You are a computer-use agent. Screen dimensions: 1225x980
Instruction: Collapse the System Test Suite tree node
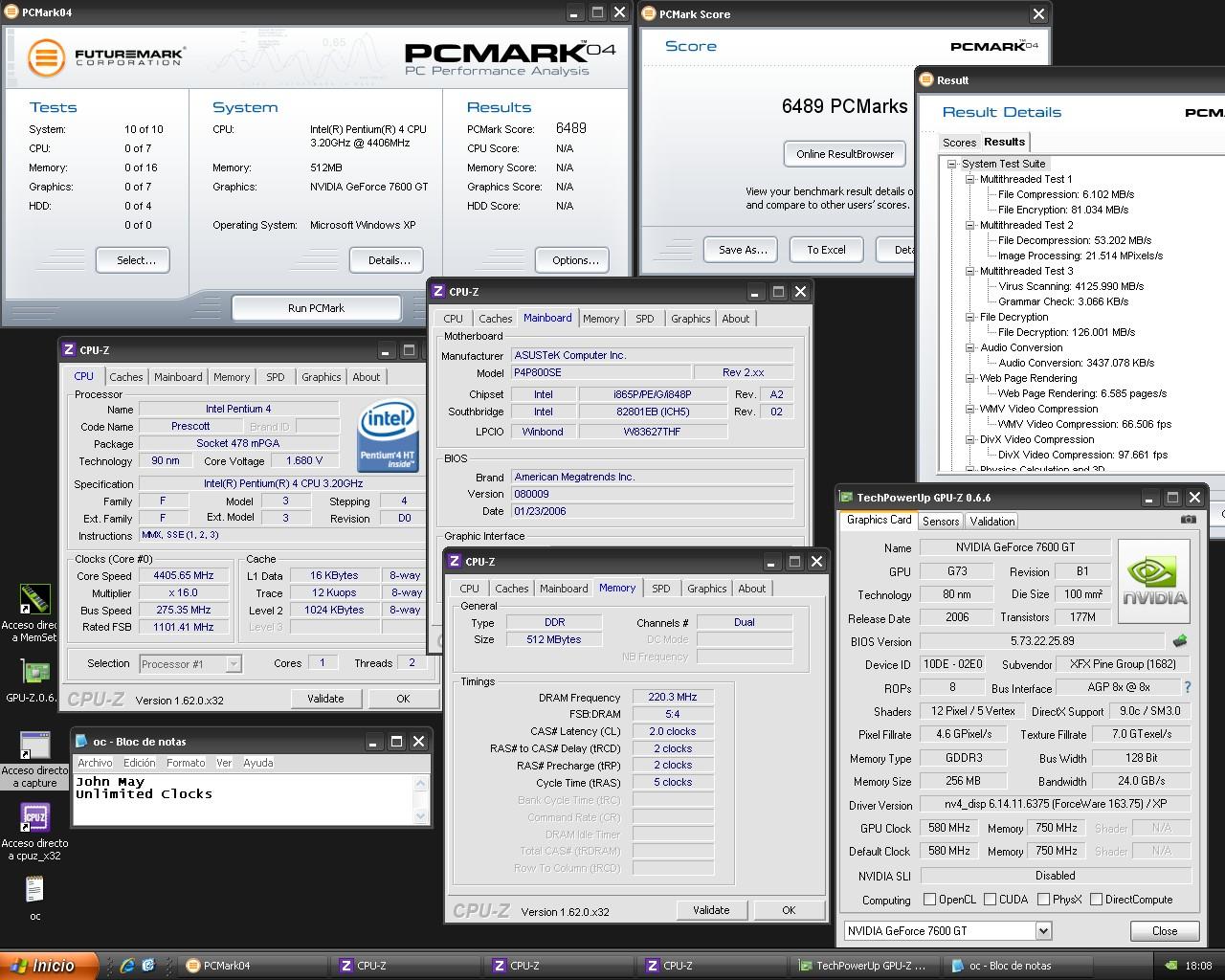click(952, 164)
